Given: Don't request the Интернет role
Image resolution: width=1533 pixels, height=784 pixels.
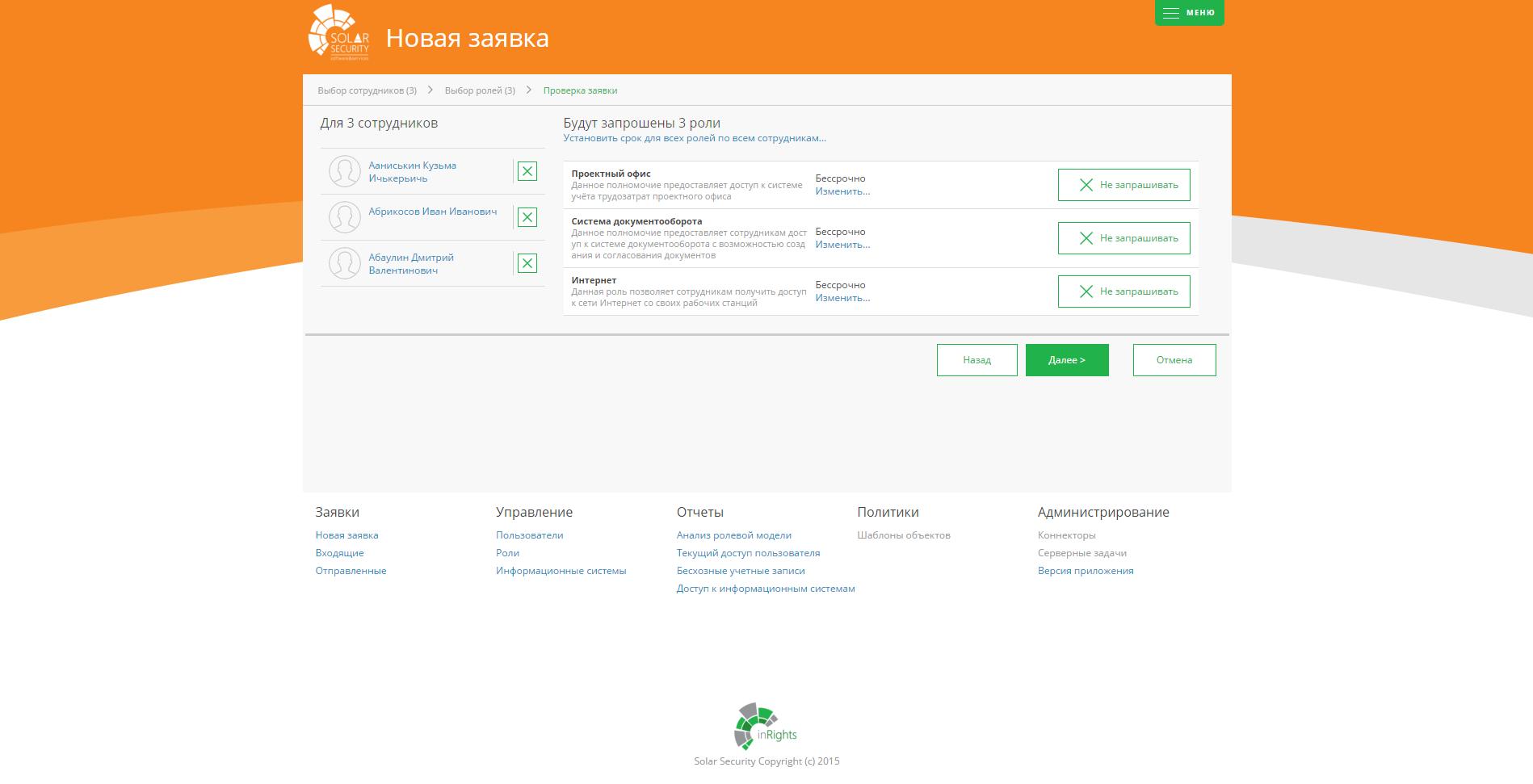Looking at the screenshot, I should pyautogui.click(x=1124, y=291).
